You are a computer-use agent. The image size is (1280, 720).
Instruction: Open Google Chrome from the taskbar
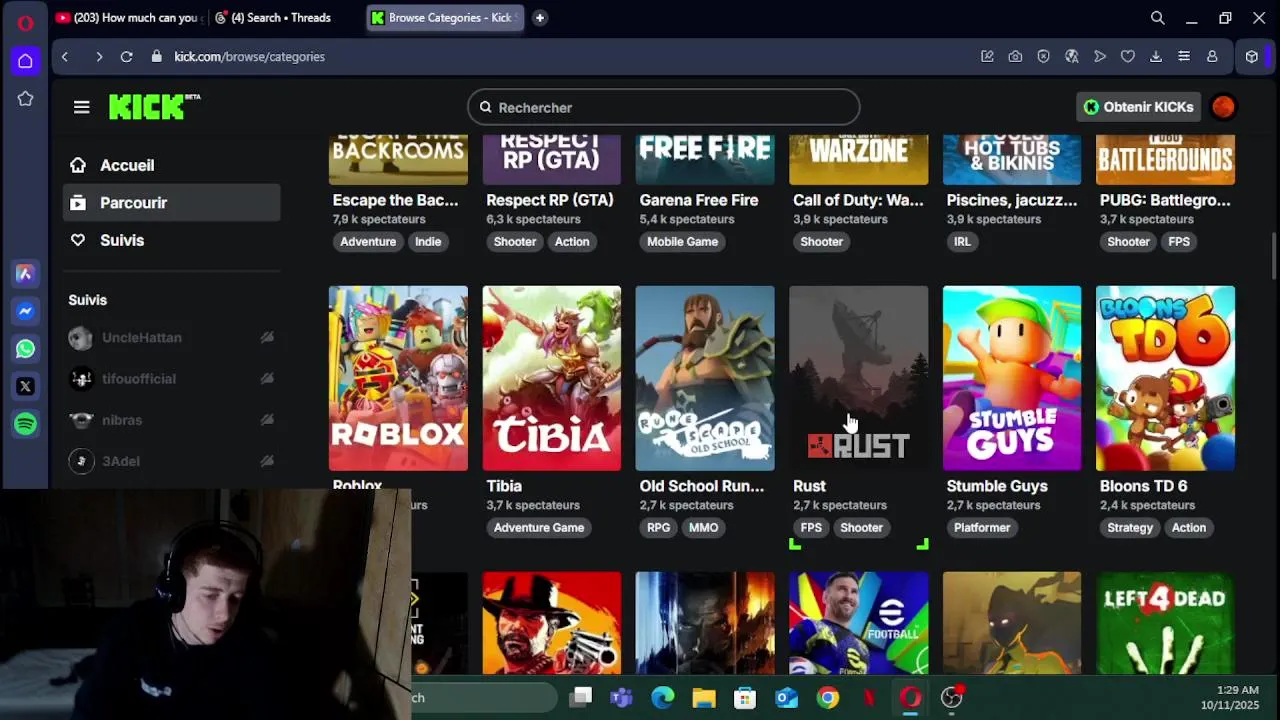click(x=828, y=698)
